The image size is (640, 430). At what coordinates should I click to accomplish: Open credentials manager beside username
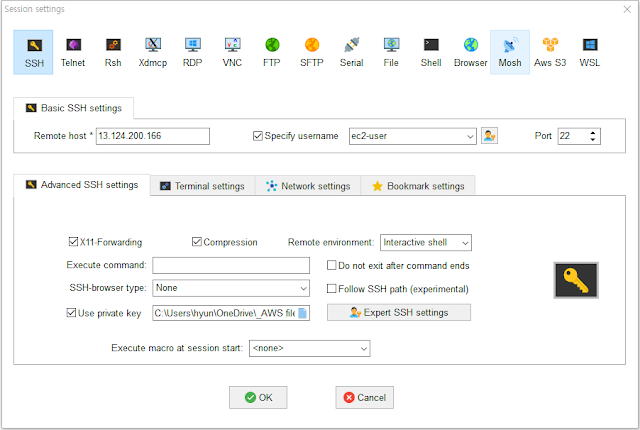489,135
